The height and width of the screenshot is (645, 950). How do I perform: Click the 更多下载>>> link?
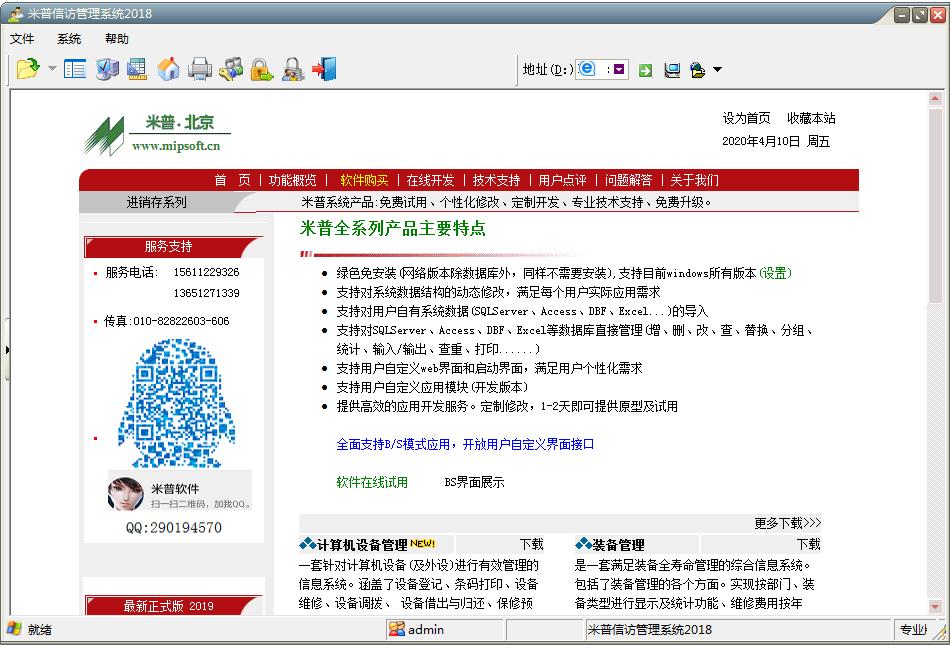point(788,523)
